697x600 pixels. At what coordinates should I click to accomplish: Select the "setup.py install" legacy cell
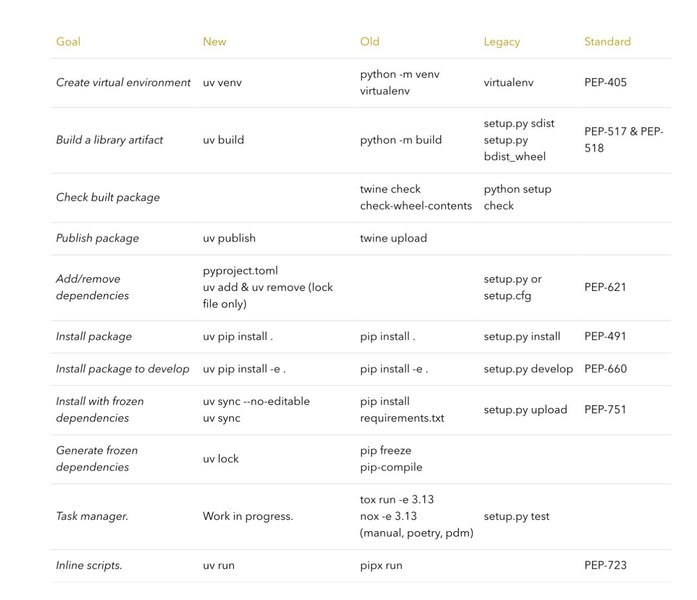click(x=522, y=336)
